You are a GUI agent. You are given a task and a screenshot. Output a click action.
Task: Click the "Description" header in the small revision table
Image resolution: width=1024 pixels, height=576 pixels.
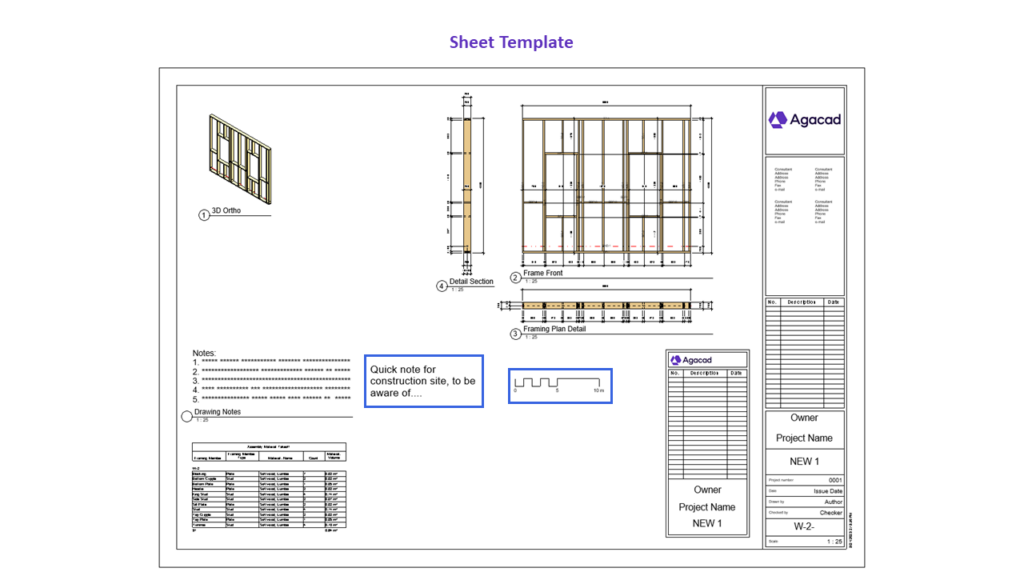705,373
